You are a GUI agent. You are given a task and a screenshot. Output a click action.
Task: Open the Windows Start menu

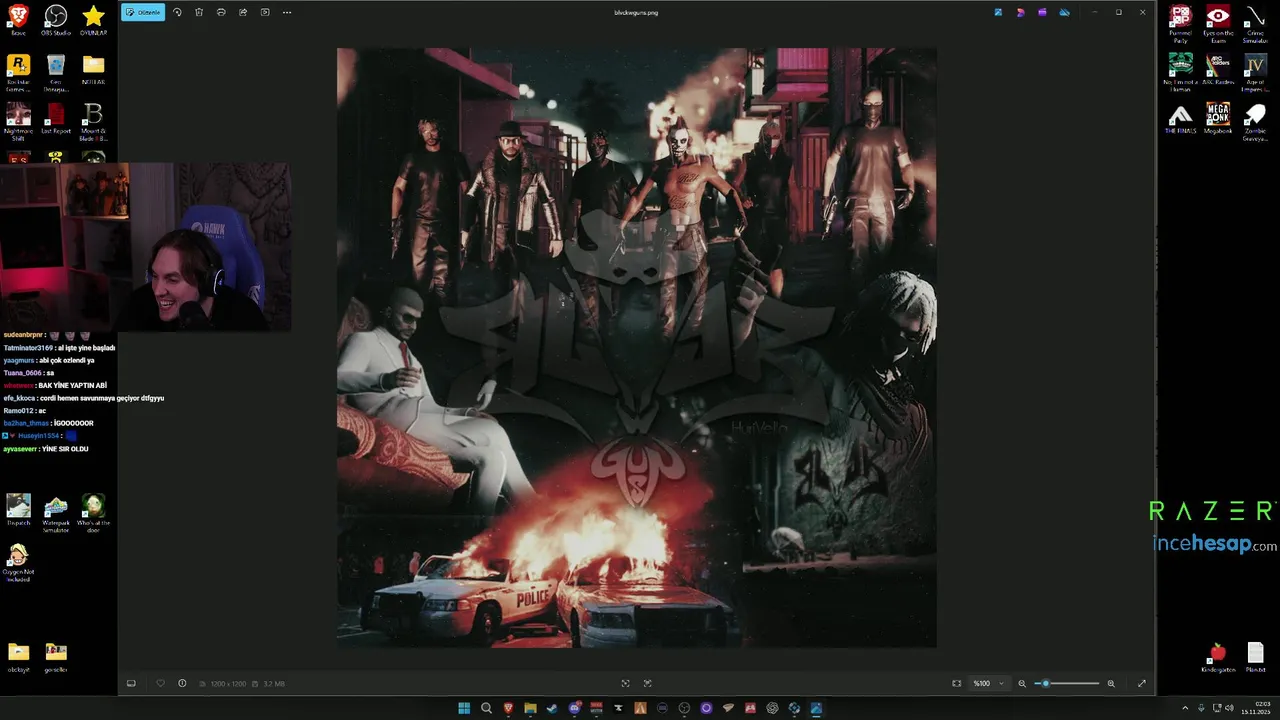(464, 708)
